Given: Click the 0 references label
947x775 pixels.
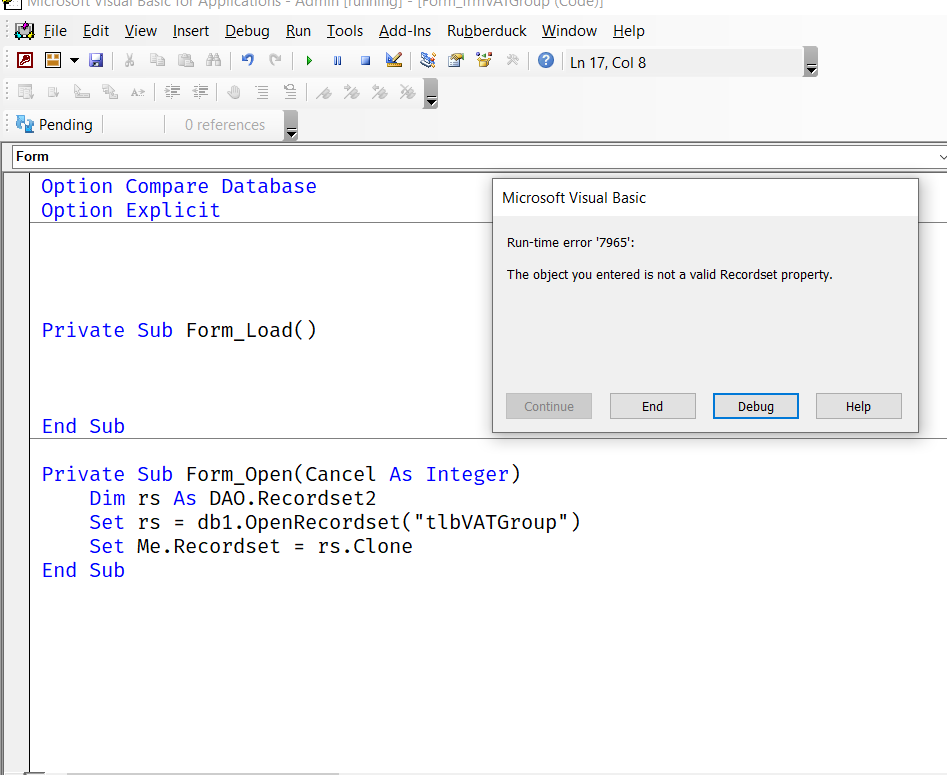Looking at the screenshot, I should (225, 124).
